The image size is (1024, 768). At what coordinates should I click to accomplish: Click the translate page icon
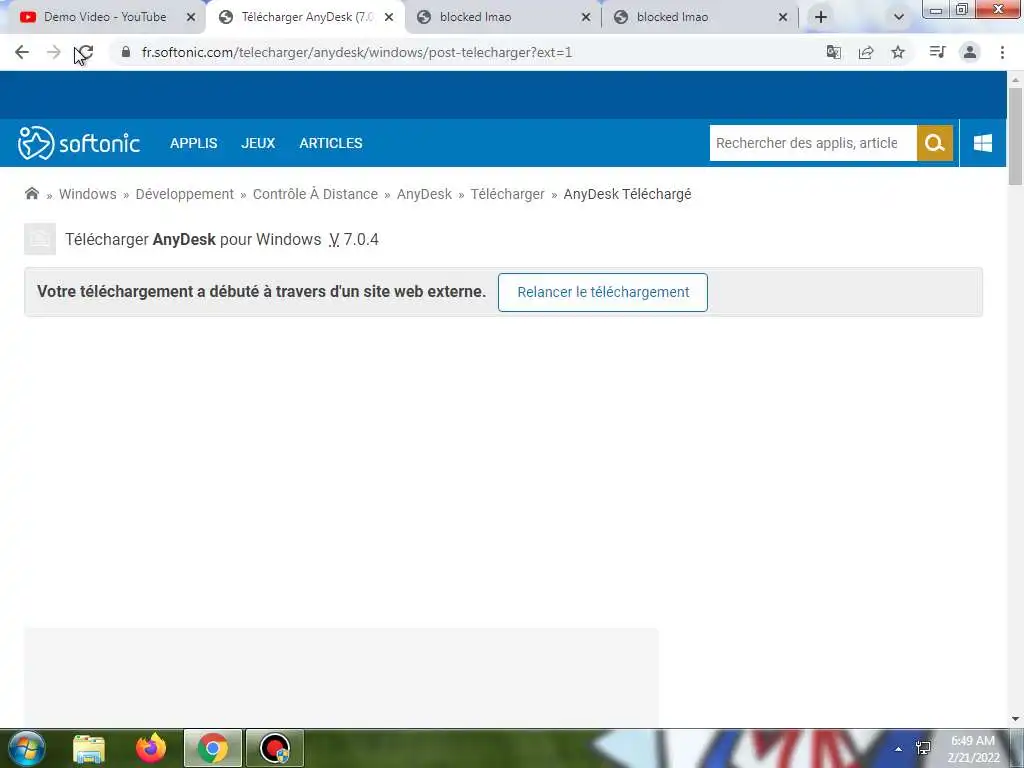834,52
